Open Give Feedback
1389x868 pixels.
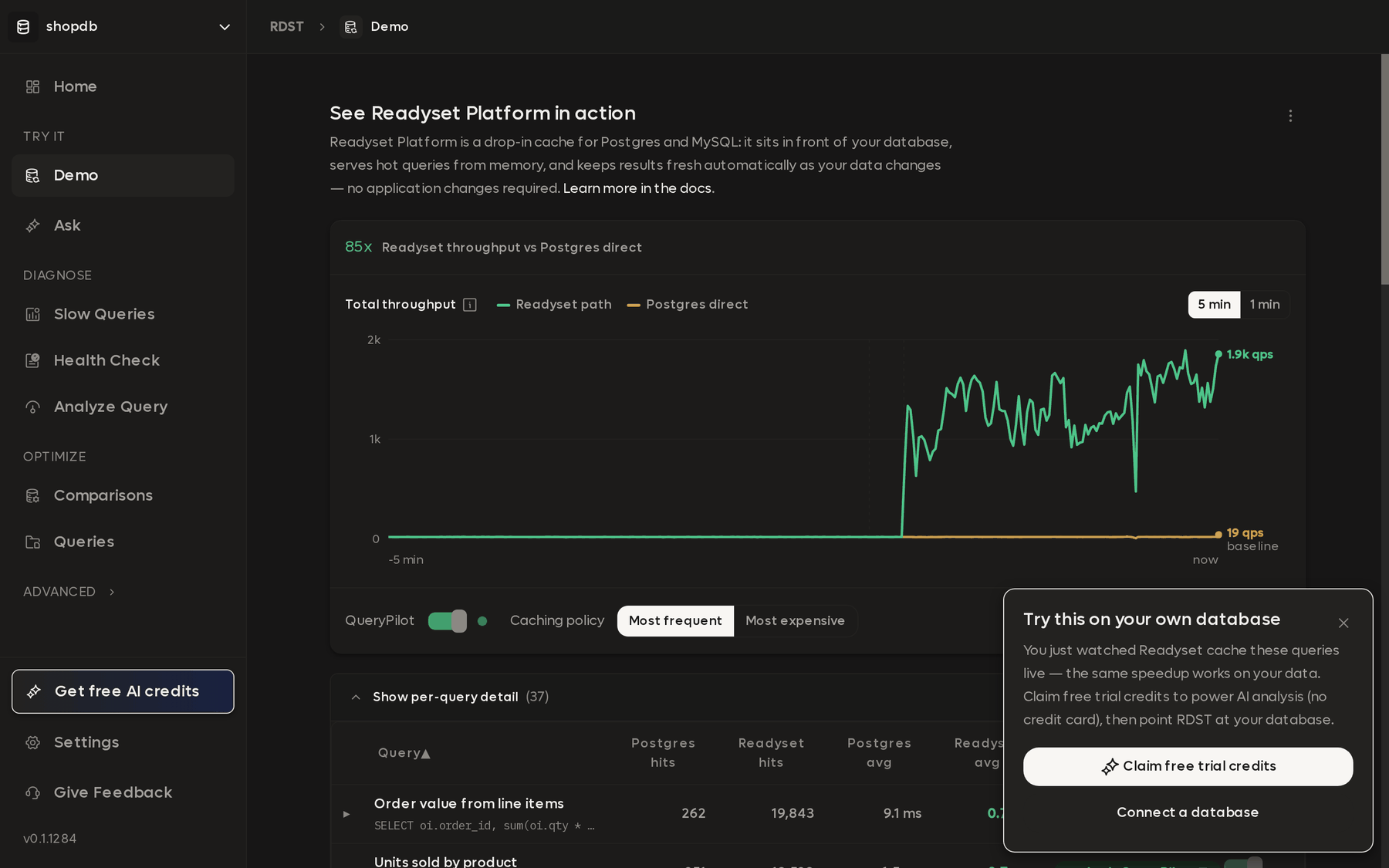[x=123, y=792]
